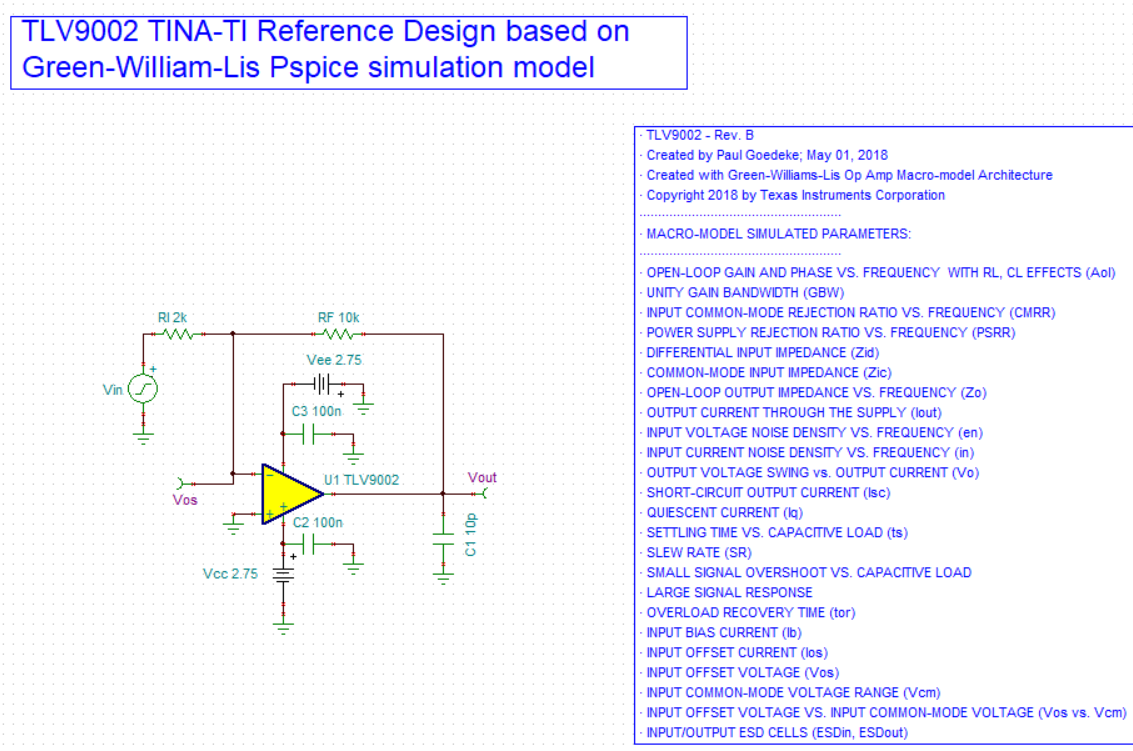
Task: Select load capacitor C1 10p
Action: 443,539
